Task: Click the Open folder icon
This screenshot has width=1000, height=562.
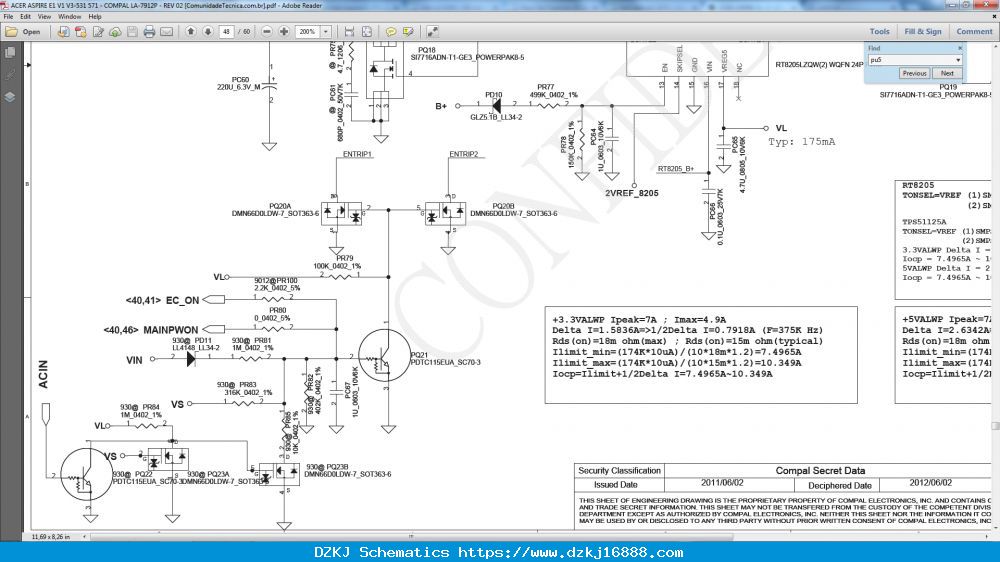Action: [11, 31]
